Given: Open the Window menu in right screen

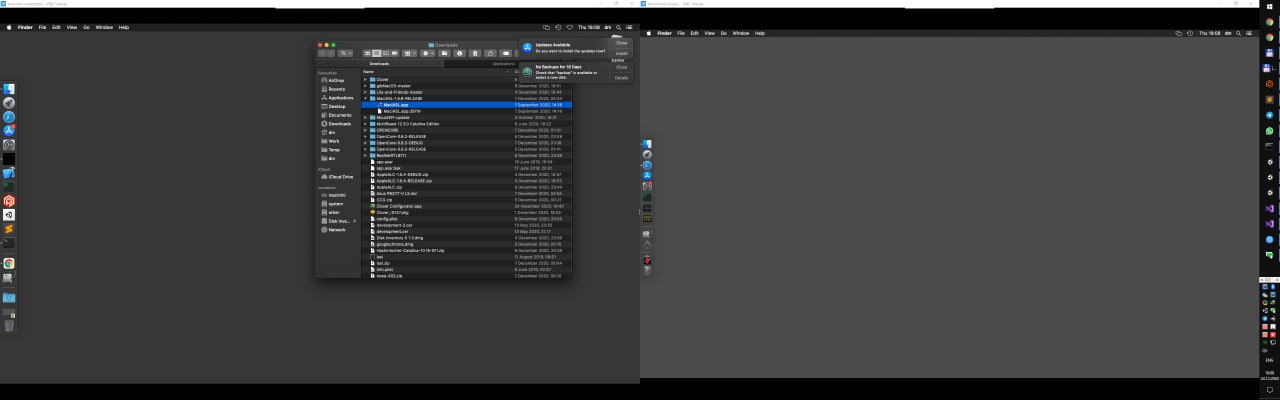Looking at the screenshot, I should tap(740, 33).
